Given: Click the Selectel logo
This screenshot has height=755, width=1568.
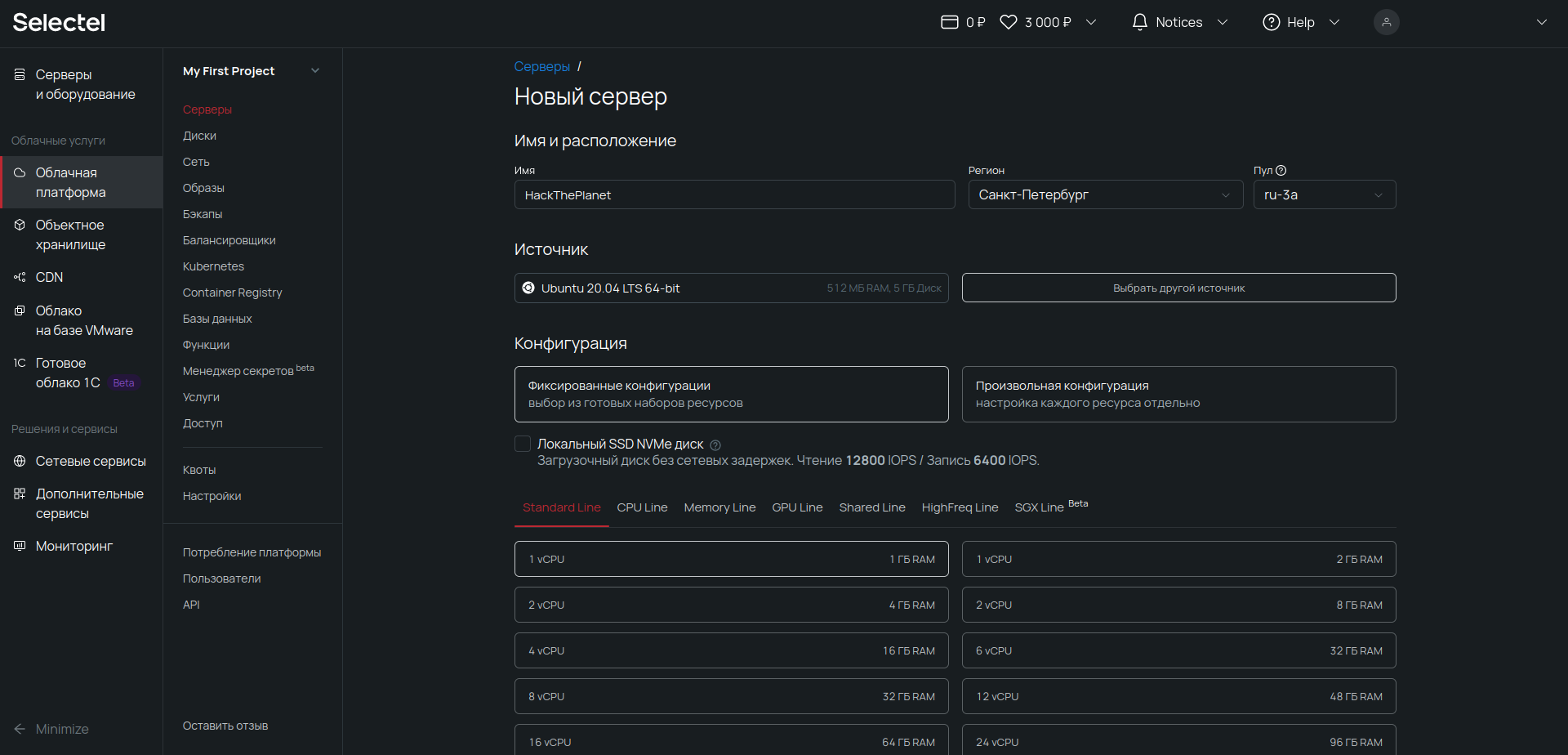Looking at the screenshot, I should click(x=59, y=22).
